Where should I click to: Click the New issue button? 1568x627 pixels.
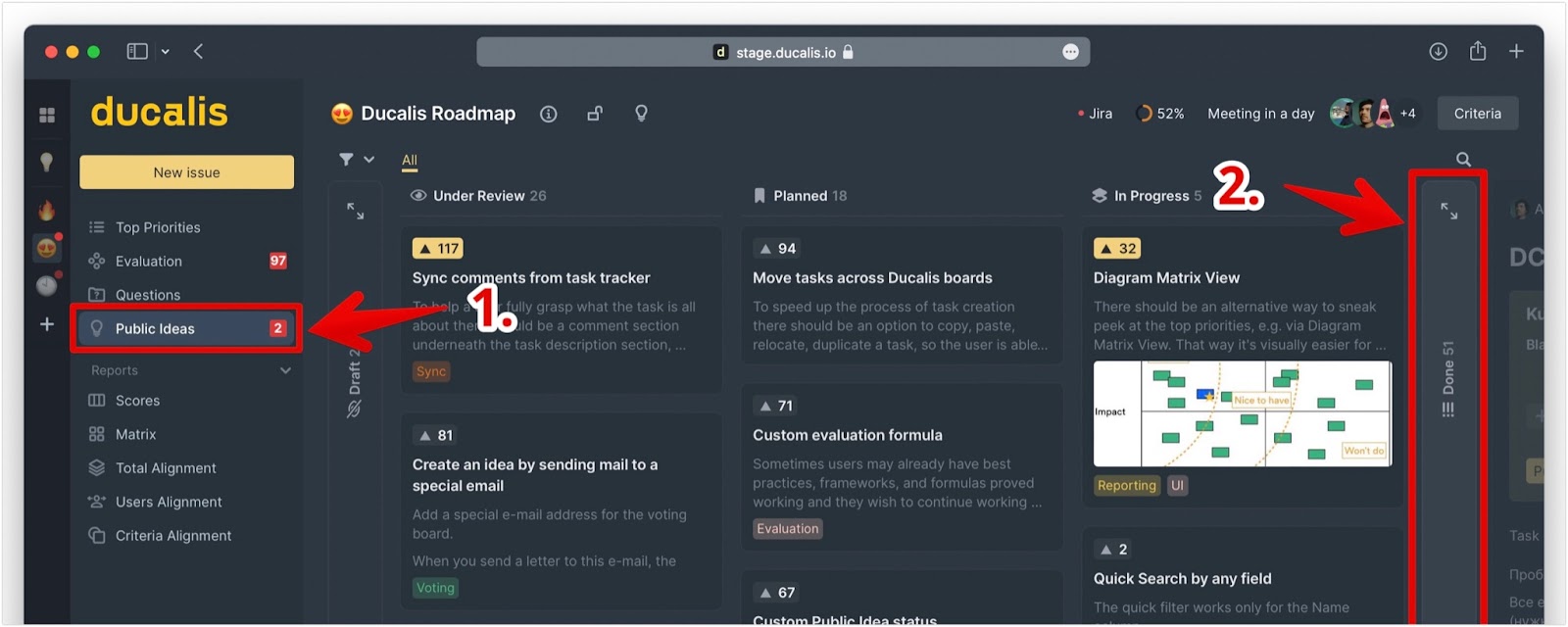[186, 172]
